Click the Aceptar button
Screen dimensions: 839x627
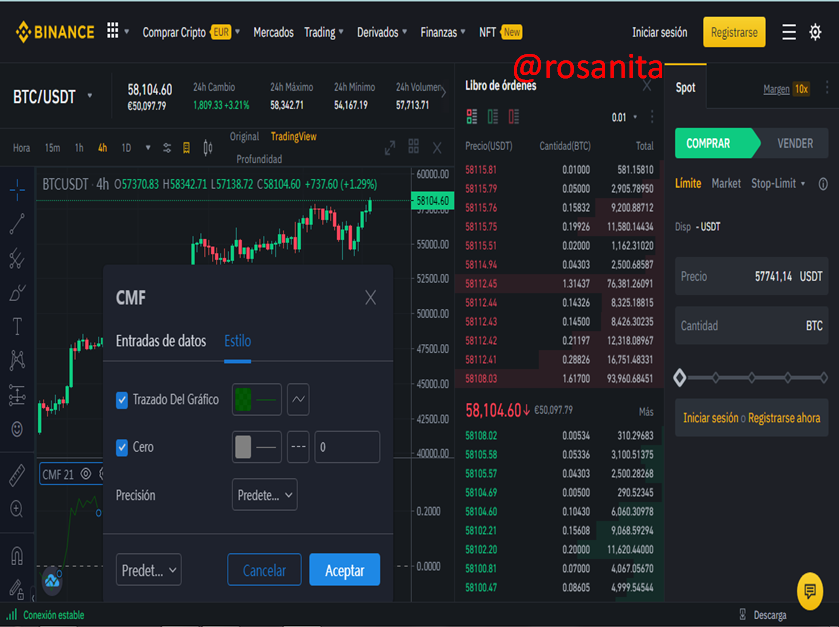tap(345, 570)
